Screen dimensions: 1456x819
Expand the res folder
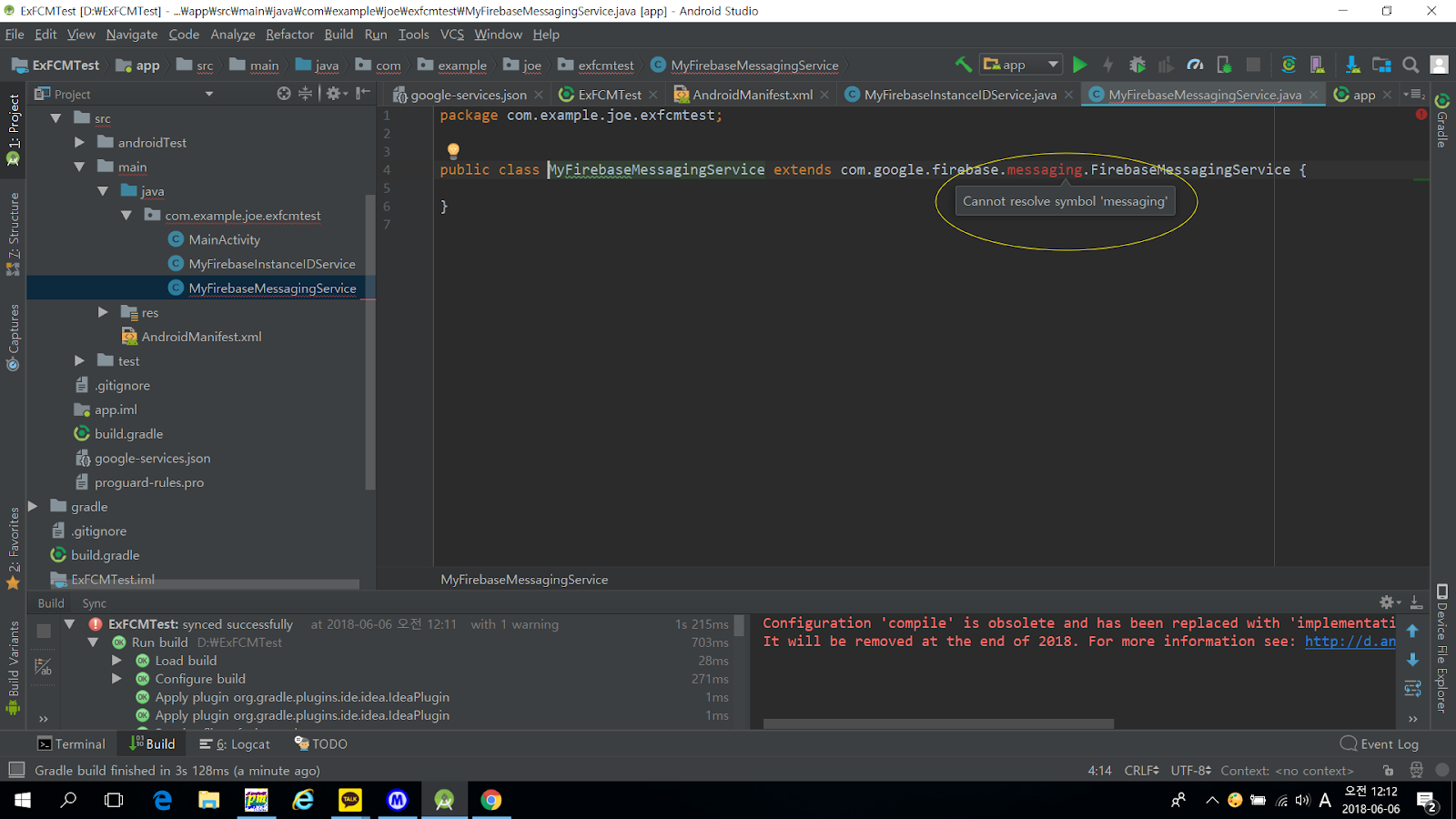click(x=103, y=312)
